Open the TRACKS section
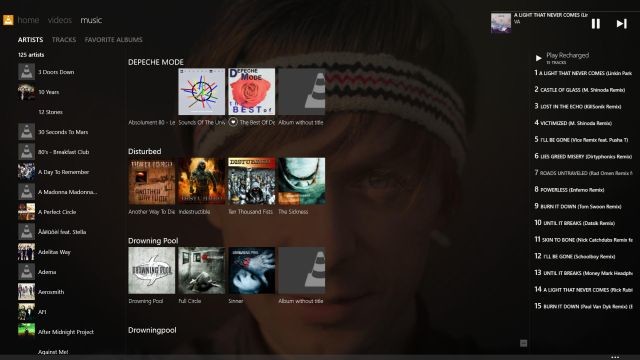This screenshot has width=640, height=360. click(64, 40)
